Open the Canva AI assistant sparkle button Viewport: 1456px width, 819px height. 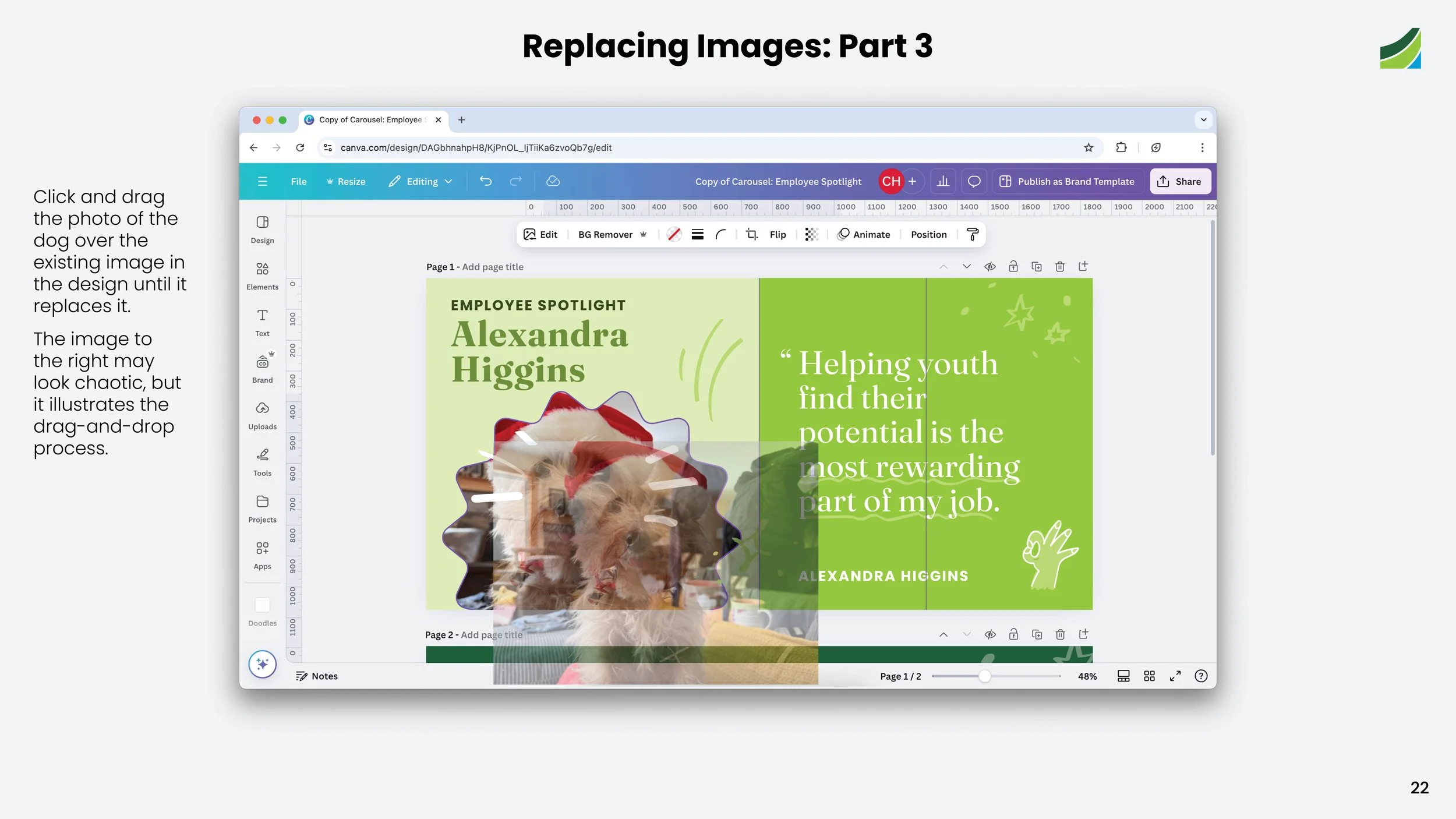point(262,664)
